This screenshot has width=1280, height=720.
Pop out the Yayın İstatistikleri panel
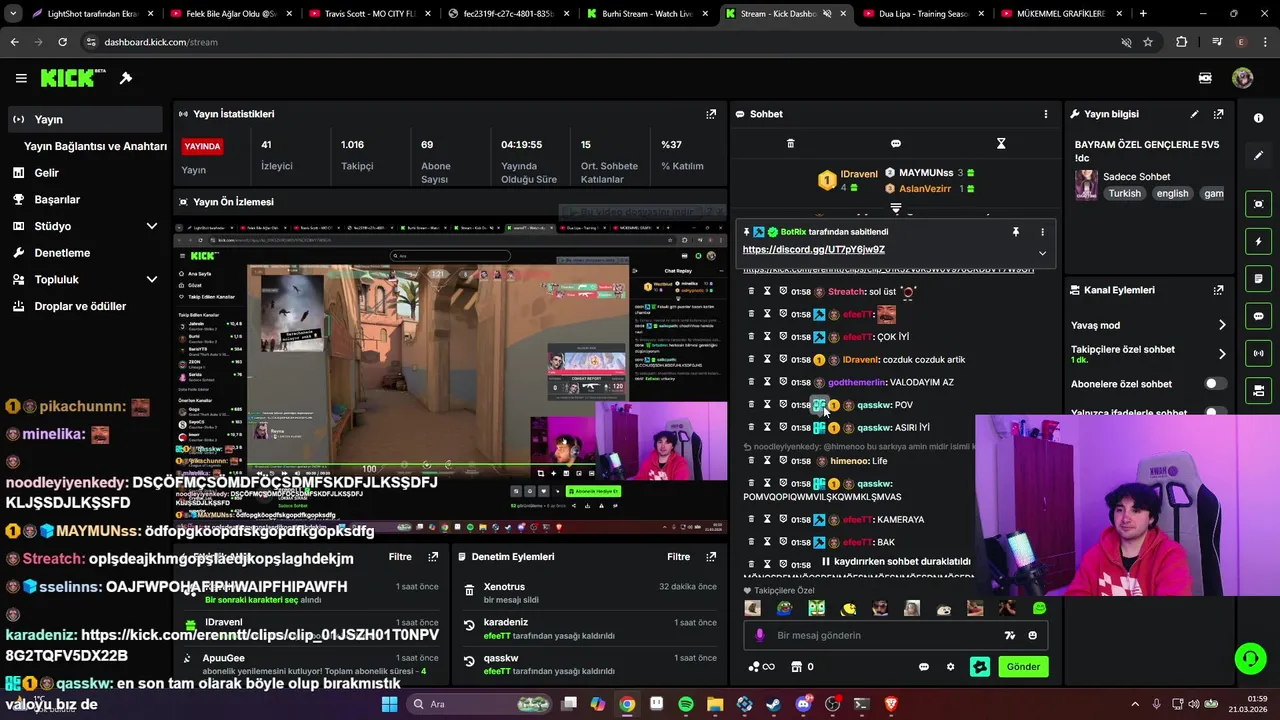(x=711, y=114)
